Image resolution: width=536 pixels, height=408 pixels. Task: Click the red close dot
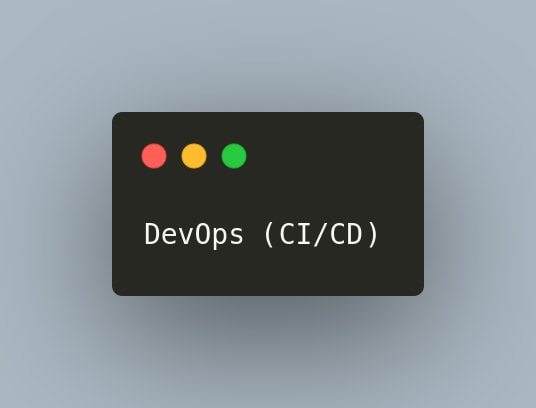[x=154, y=156]
